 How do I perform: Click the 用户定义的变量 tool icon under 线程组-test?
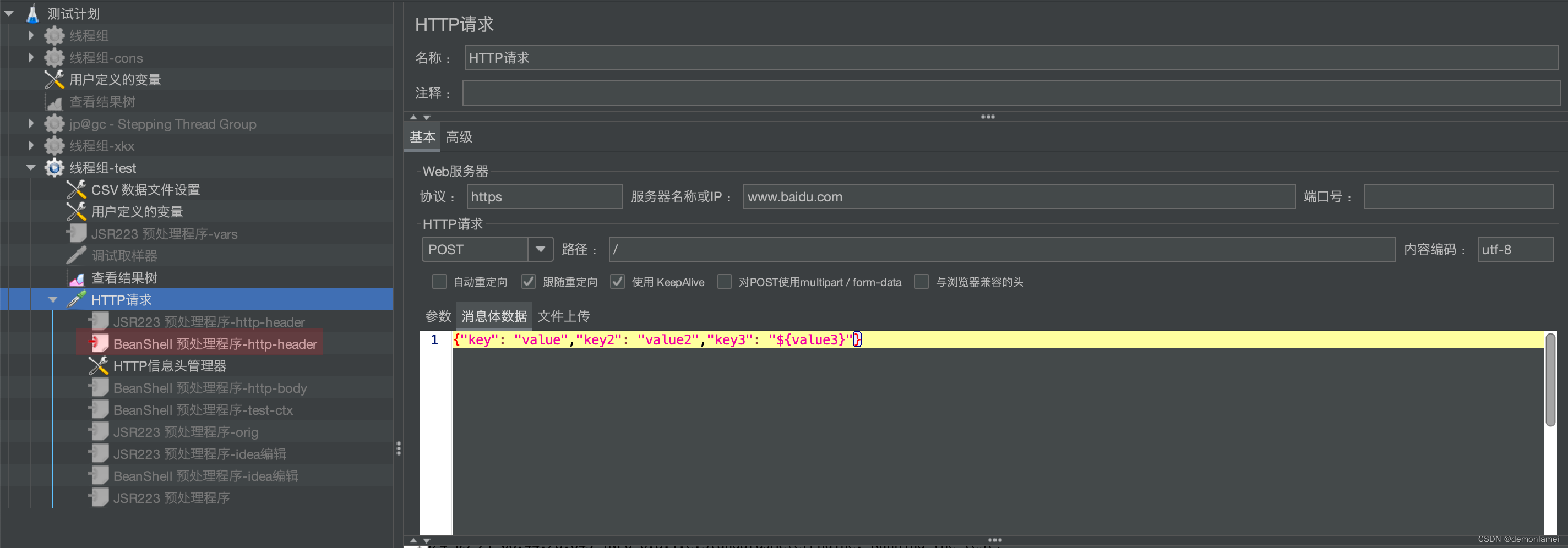pos(76,212)
